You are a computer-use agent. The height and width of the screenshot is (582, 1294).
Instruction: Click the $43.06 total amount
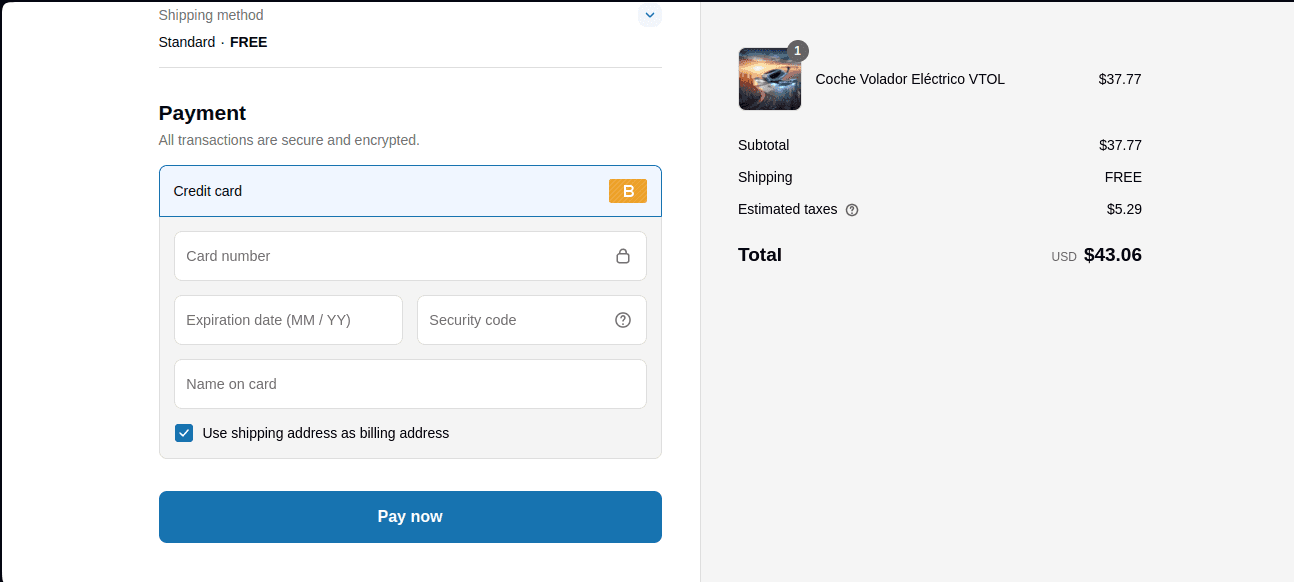[x=1112, y=255]
